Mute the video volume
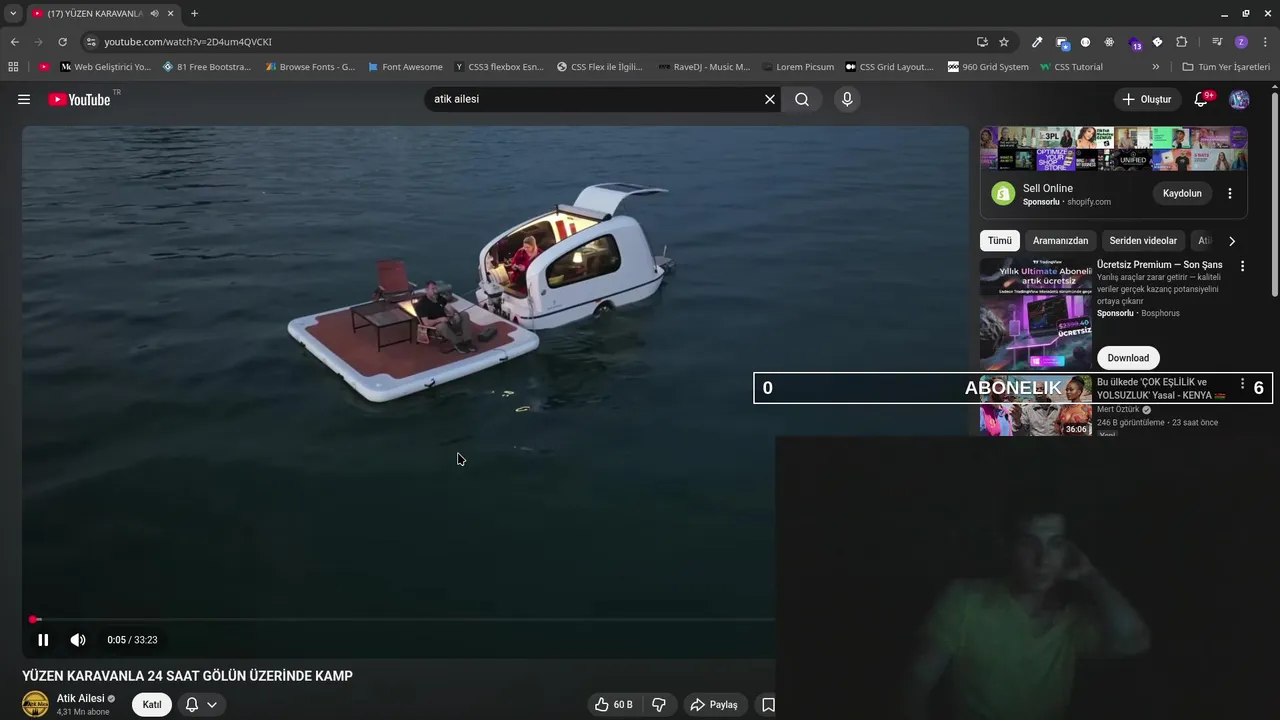The width and height of the screenshot is (1280, 720). click(x=78, y=640)
